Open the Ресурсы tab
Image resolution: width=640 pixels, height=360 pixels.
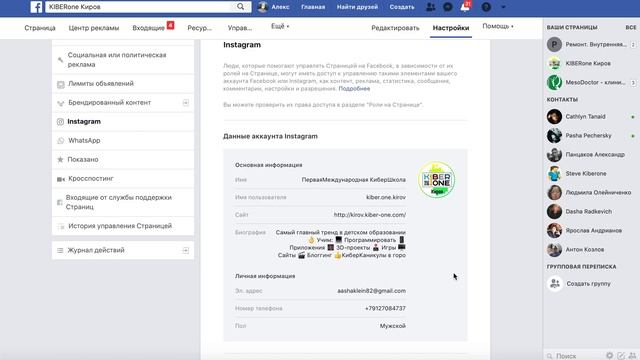tap(200, 28)
